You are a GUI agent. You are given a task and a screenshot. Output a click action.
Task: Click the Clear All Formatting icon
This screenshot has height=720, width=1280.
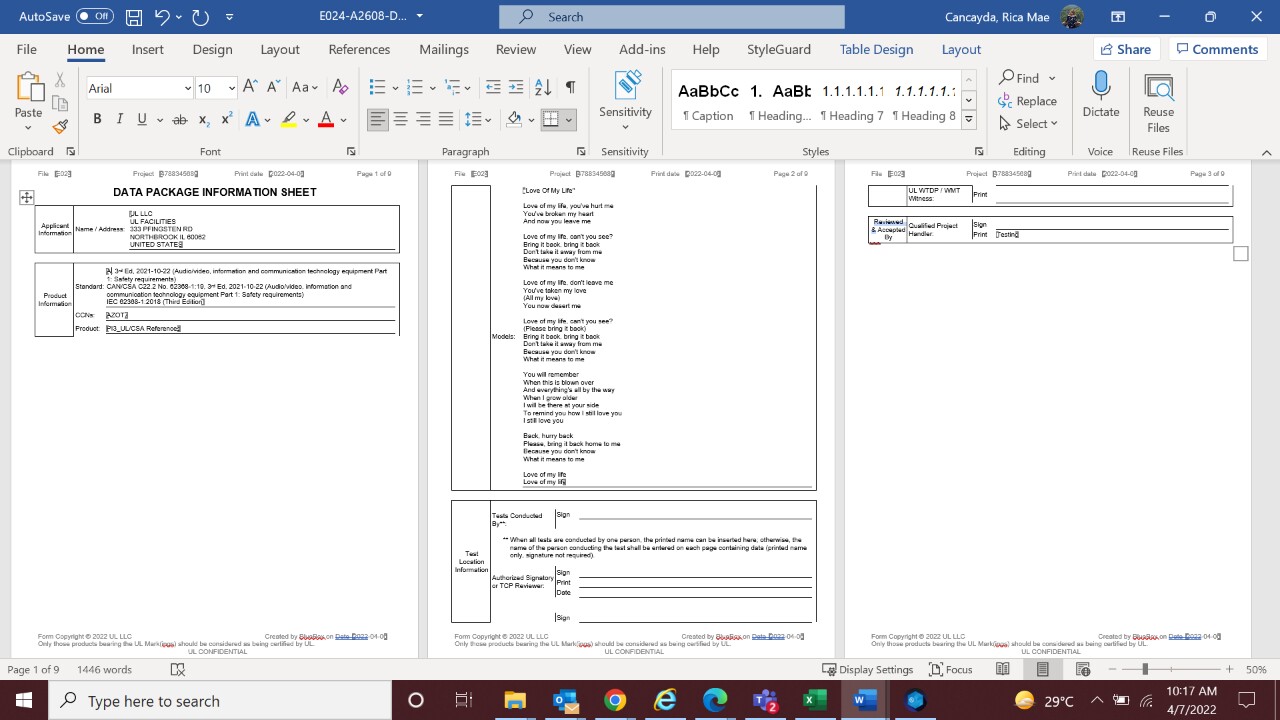pos(340,88)
